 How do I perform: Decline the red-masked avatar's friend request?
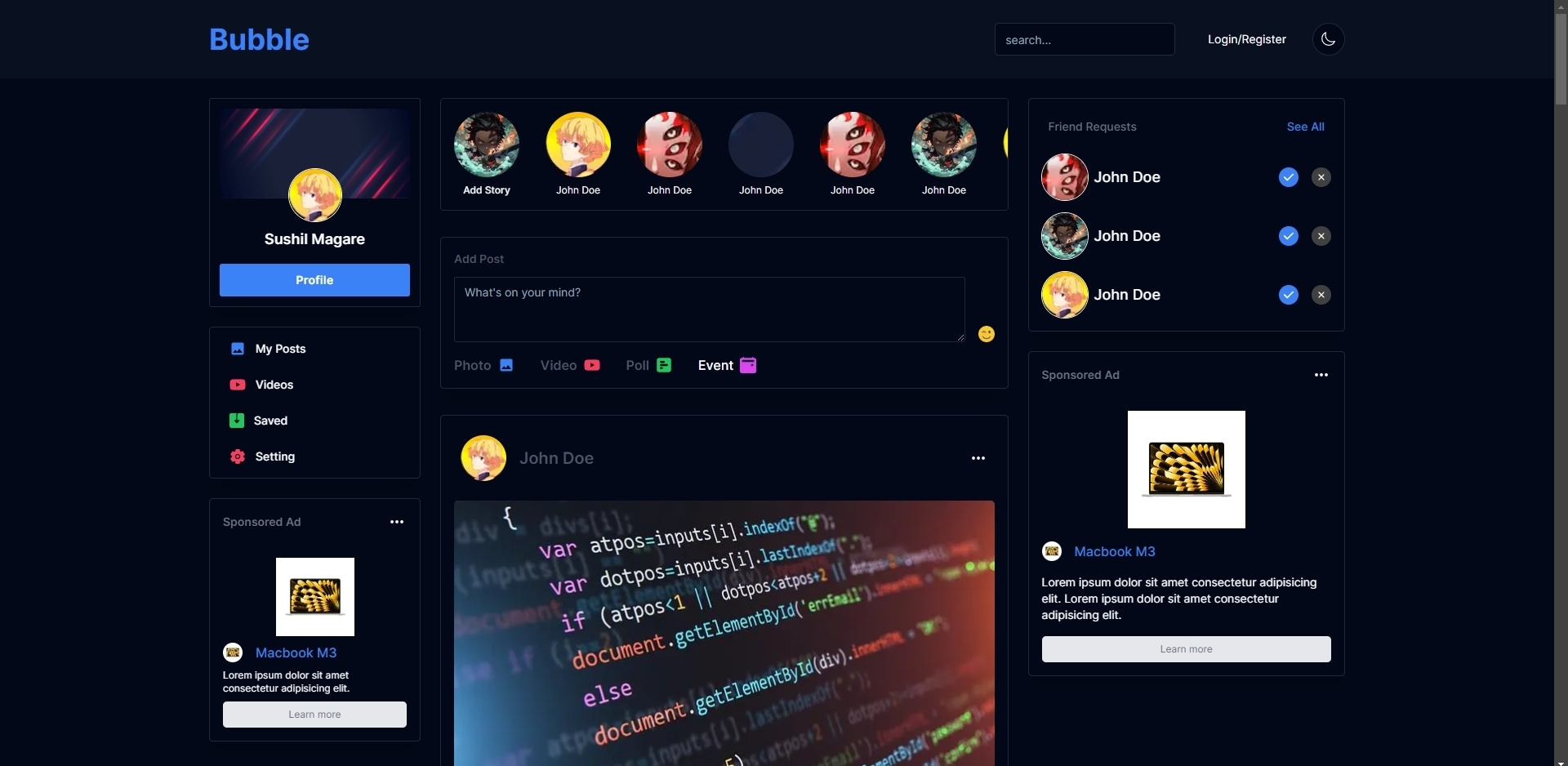(1321, 177)
